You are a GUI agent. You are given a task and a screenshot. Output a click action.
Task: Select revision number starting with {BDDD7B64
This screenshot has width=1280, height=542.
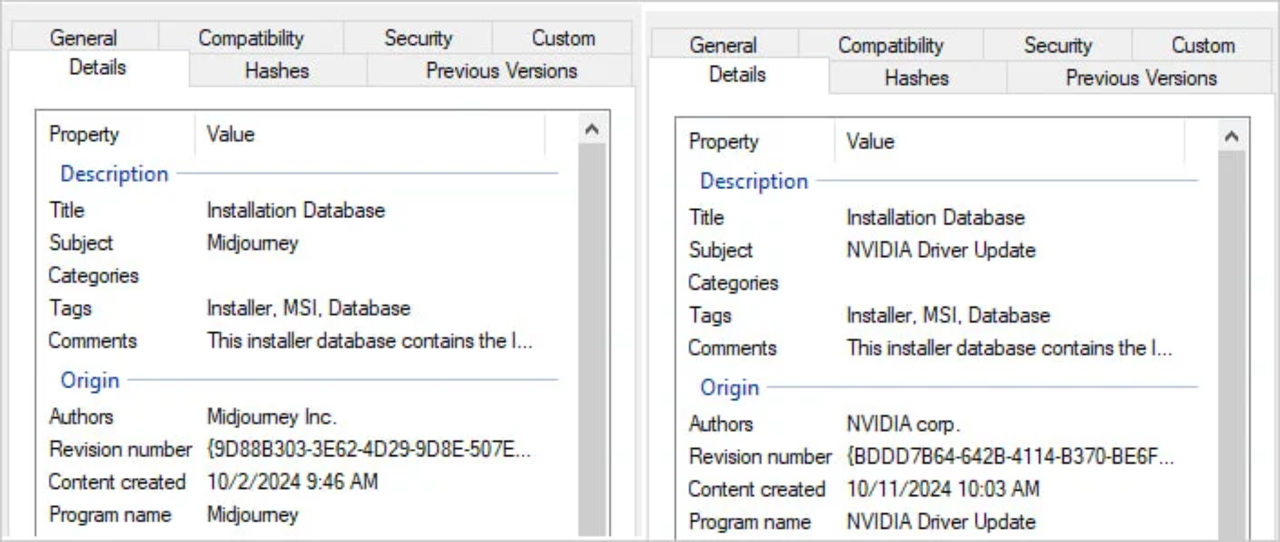1010,456
